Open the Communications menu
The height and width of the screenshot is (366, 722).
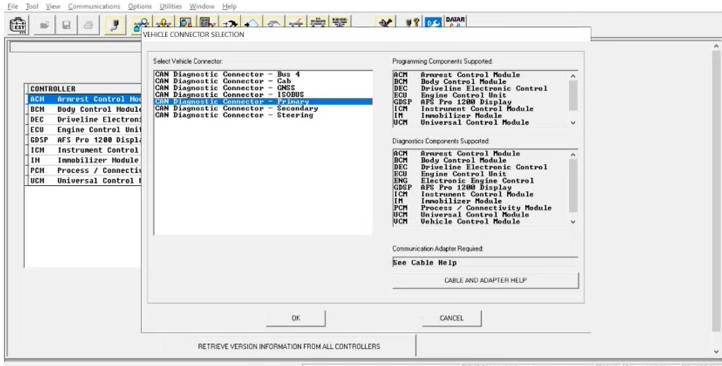point(94,6)
